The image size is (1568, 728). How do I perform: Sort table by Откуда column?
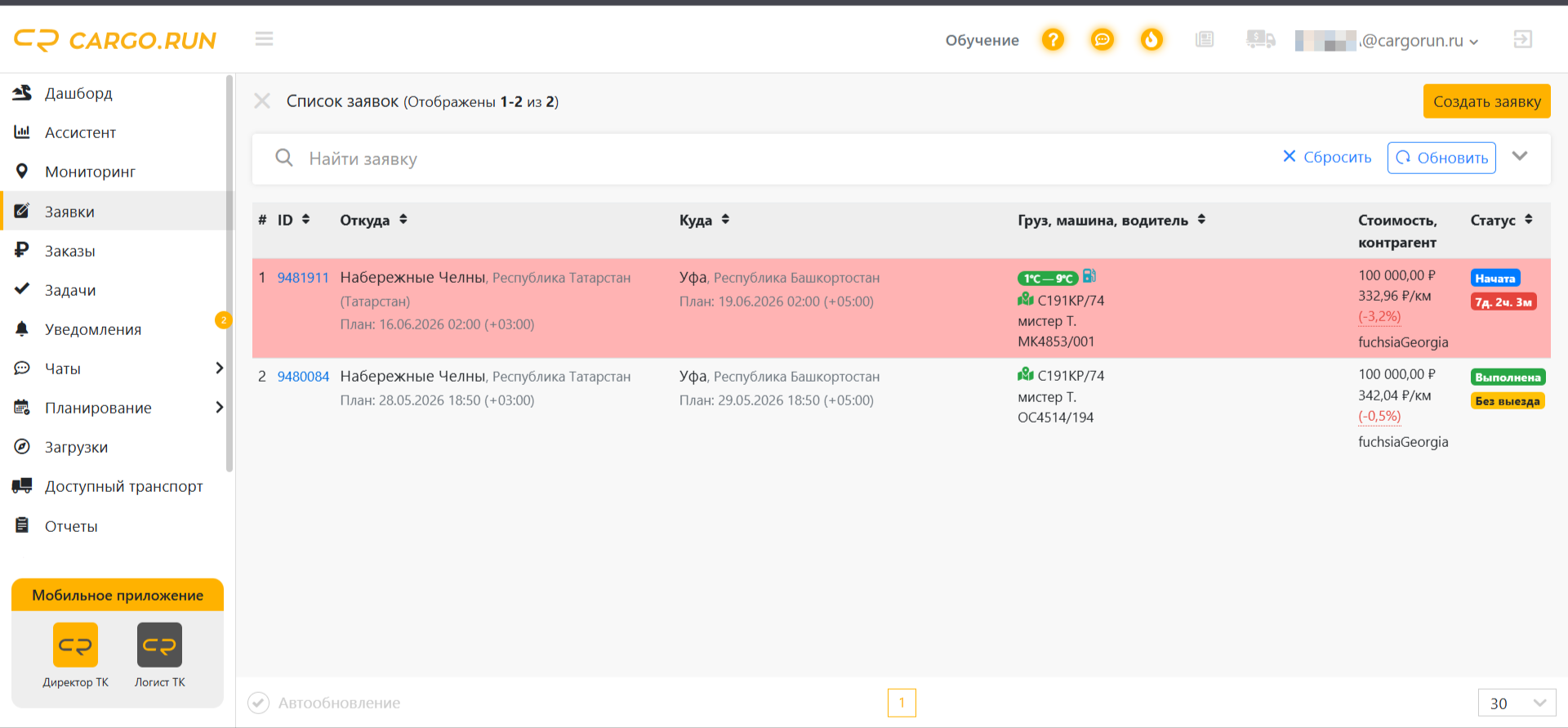pos(403,219)
